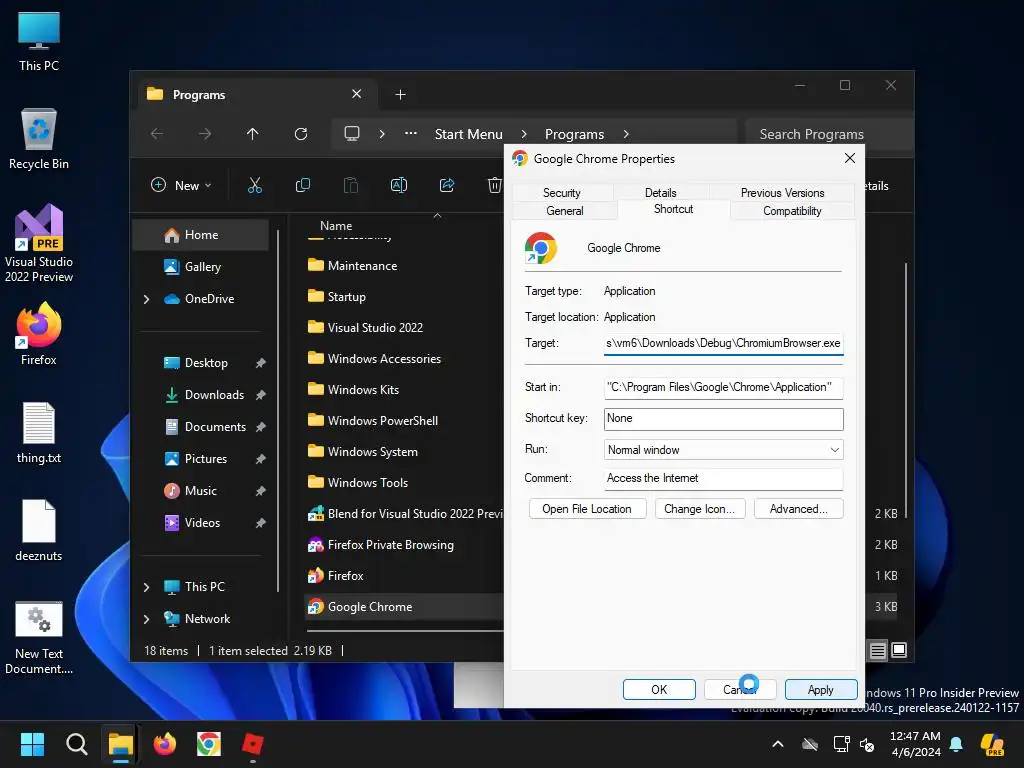
Task: Open Home in navigation pane
Action: point(201,235)
